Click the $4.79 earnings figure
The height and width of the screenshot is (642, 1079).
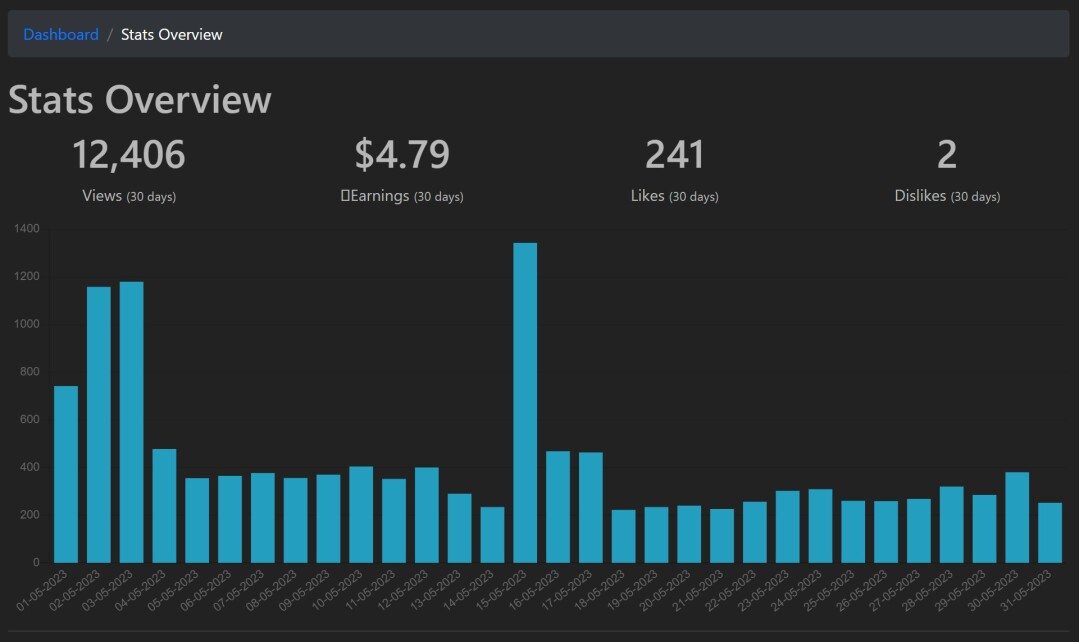click(402, 154)
